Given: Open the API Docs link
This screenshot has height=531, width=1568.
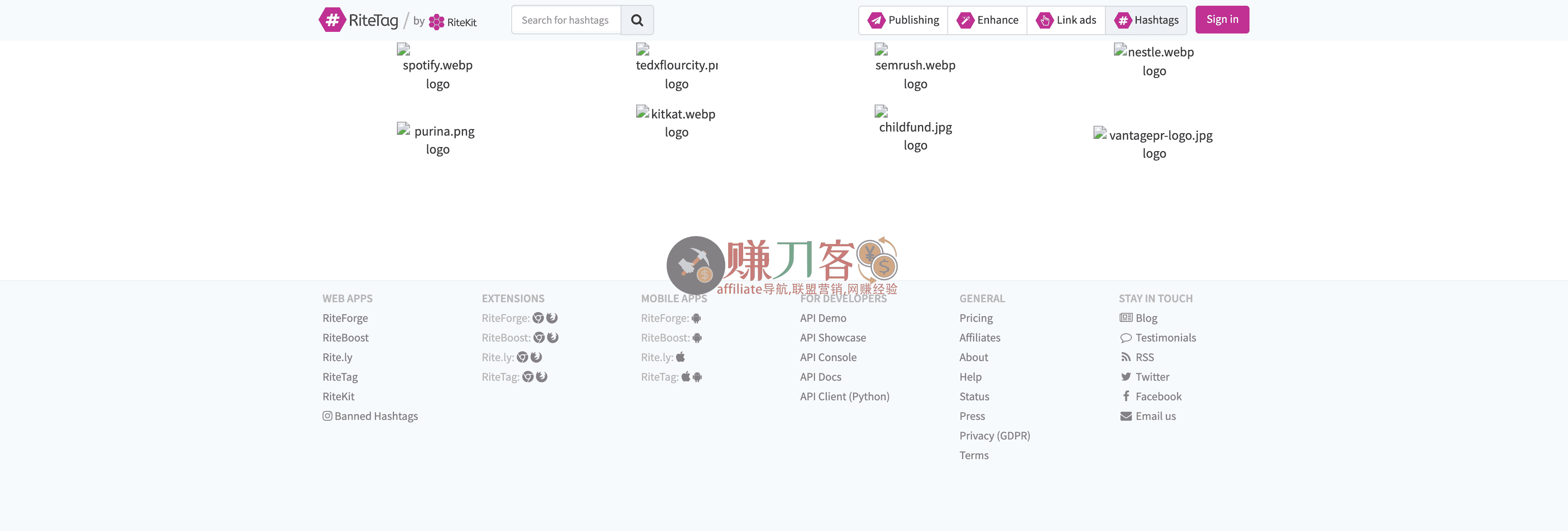Looking at the screenshot, I should click(820, 377).
